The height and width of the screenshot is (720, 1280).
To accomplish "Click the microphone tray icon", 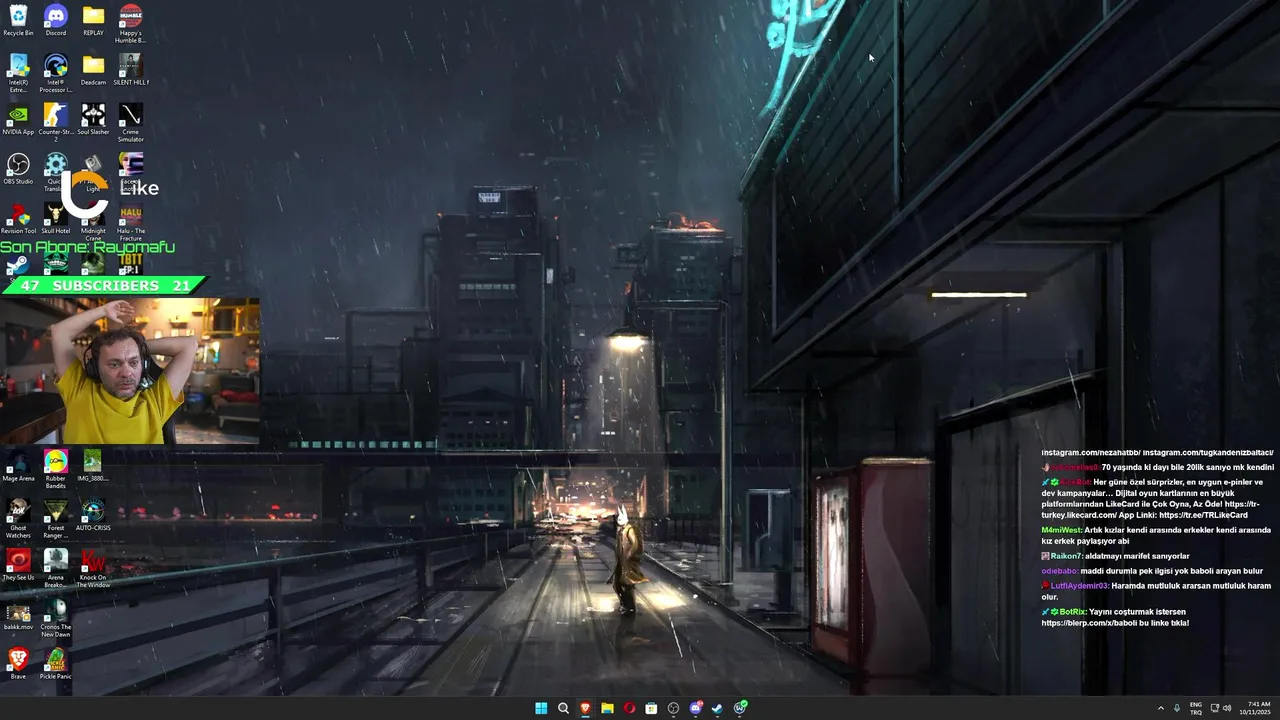I will click(1177, 708).
